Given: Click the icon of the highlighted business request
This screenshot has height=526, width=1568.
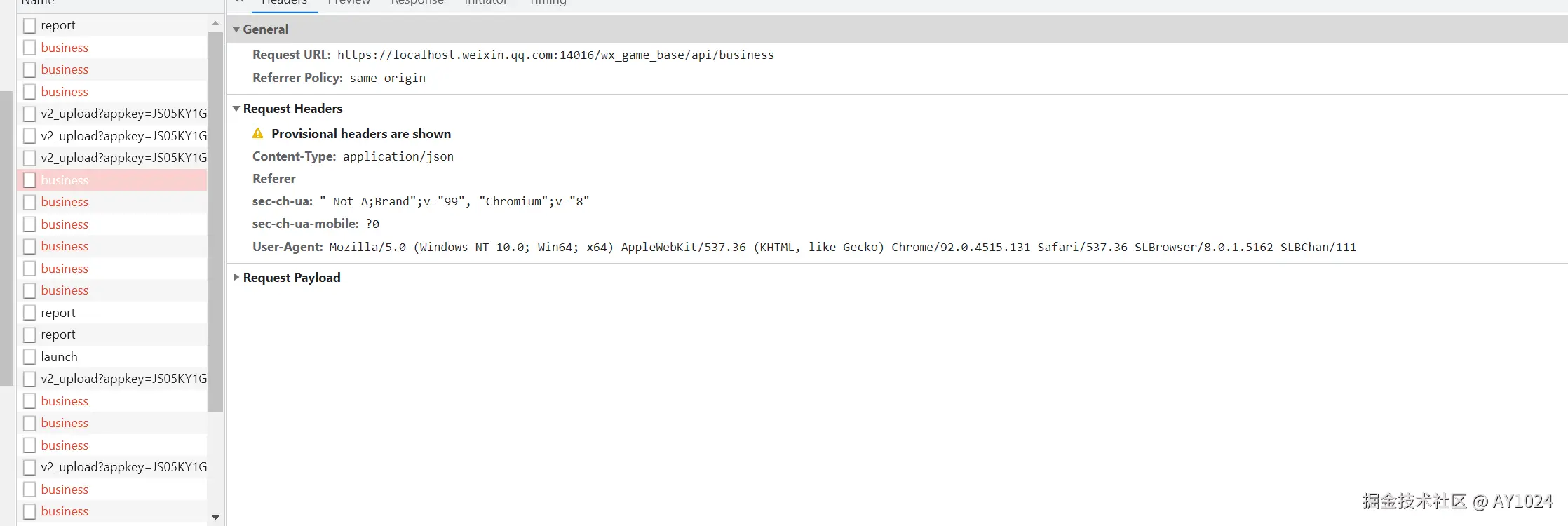Looking at the screenshot, I should click(x=29, y=180).
